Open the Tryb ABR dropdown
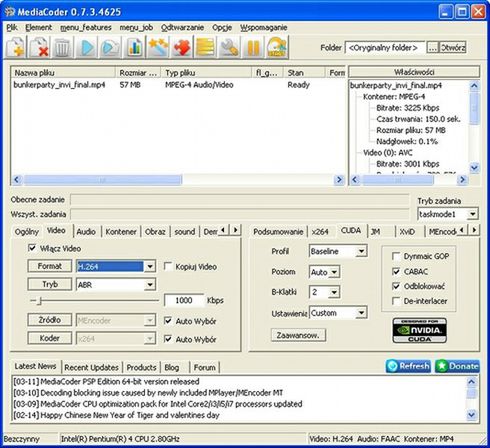Image resolution: width=490 pixels, height=448 pixels. pyautogui.click(x=150, y=285)
